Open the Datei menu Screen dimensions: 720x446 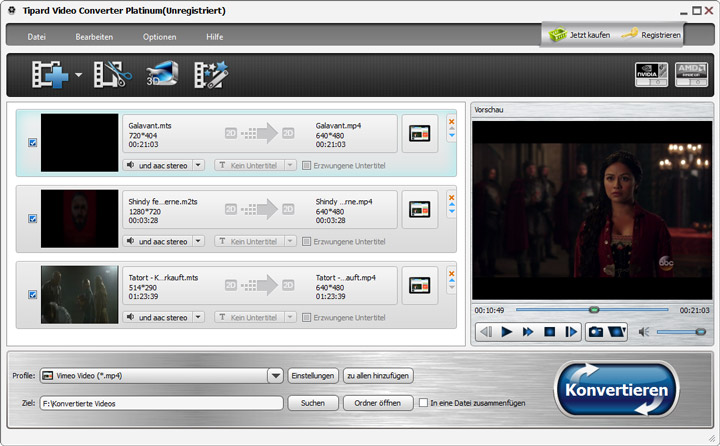pyautogui.click(x=36, y=37)
